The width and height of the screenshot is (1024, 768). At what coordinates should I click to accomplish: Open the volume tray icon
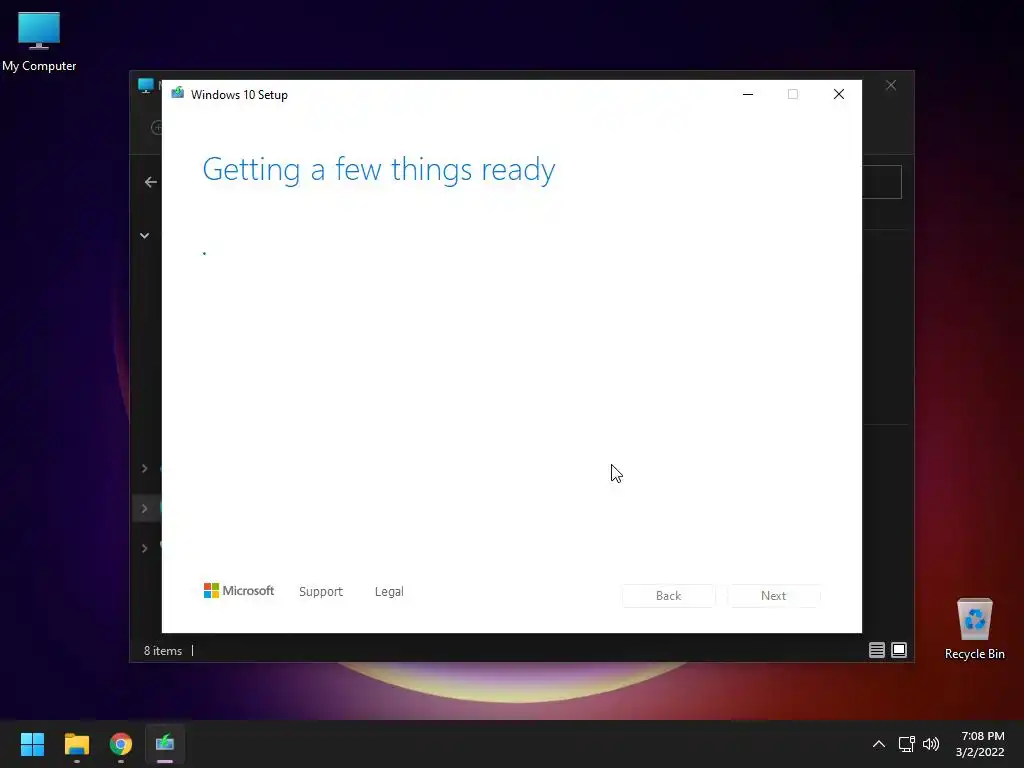click(x=931, y=744)
